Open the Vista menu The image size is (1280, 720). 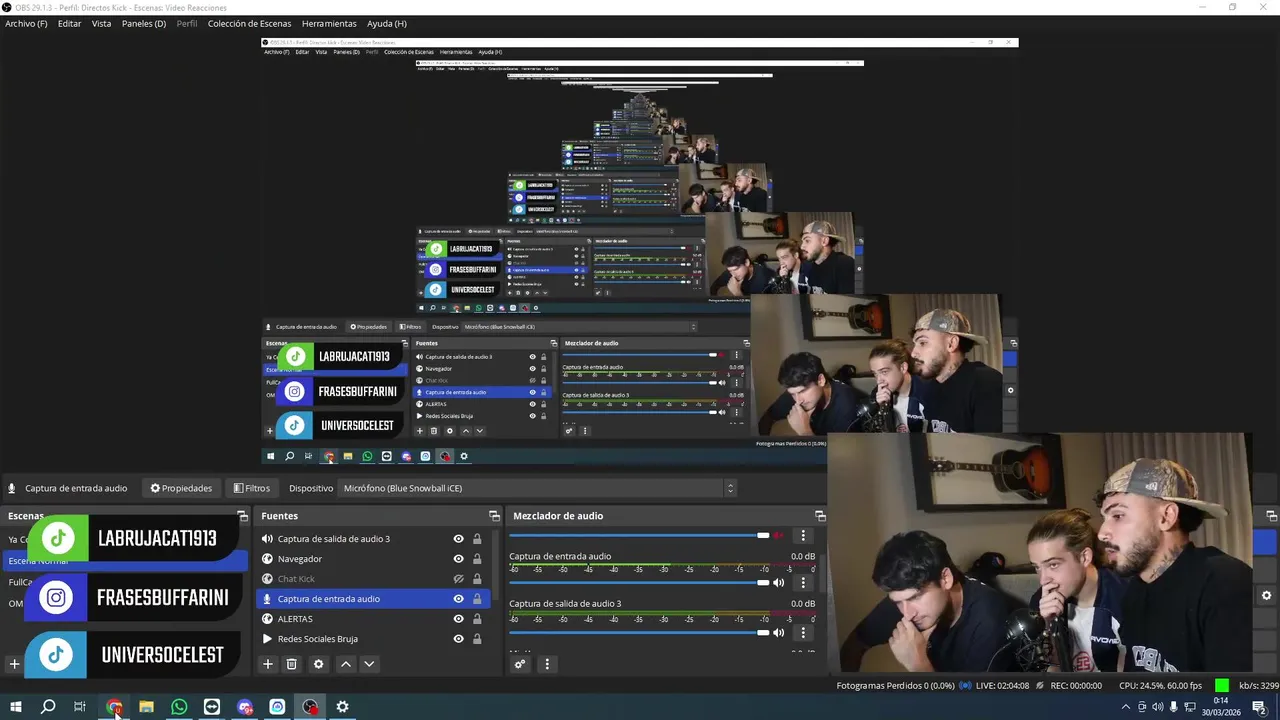[x=101, y=23]
